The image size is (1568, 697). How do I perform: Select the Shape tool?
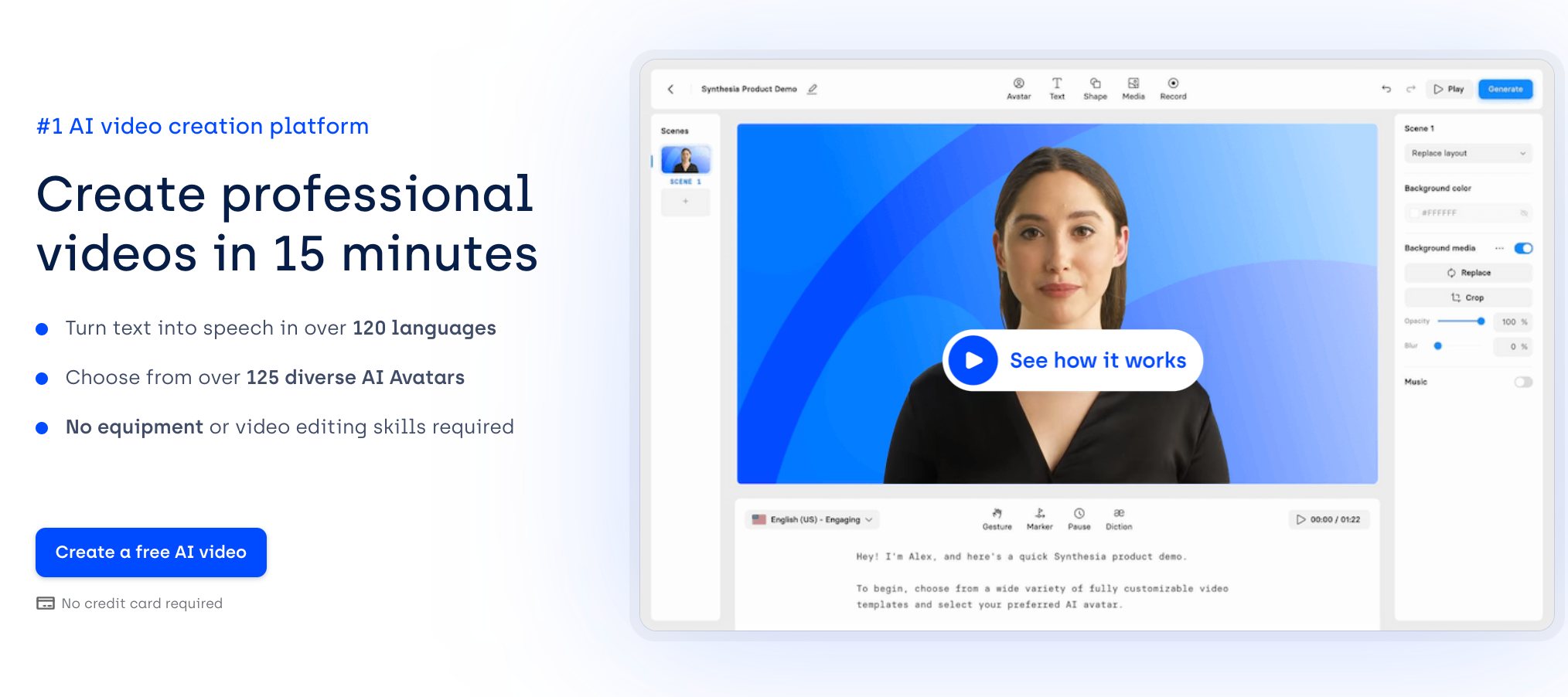click(1095, 89)
